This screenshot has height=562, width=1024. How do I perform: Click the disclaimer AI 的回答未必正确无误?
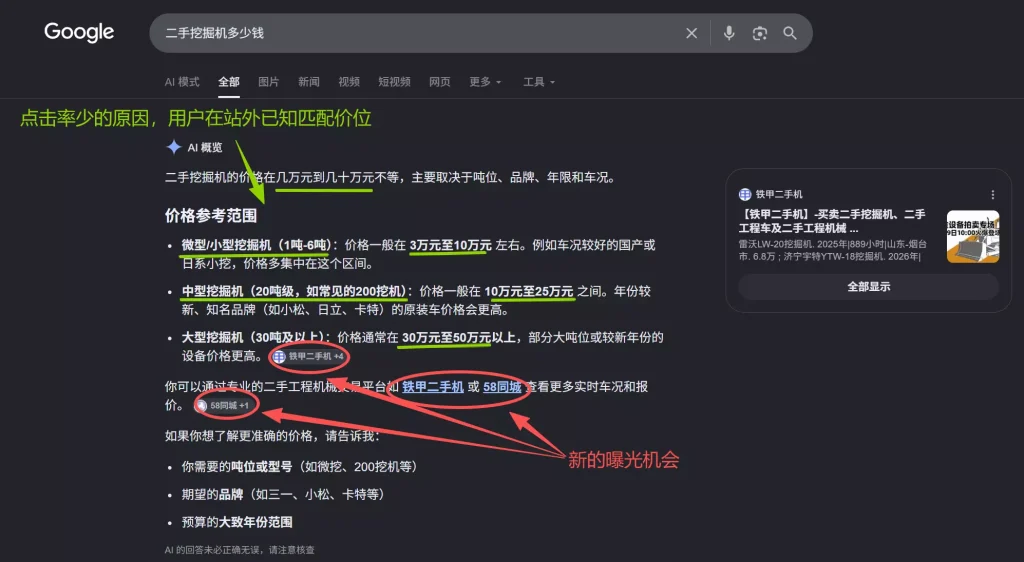coord(240,550)
